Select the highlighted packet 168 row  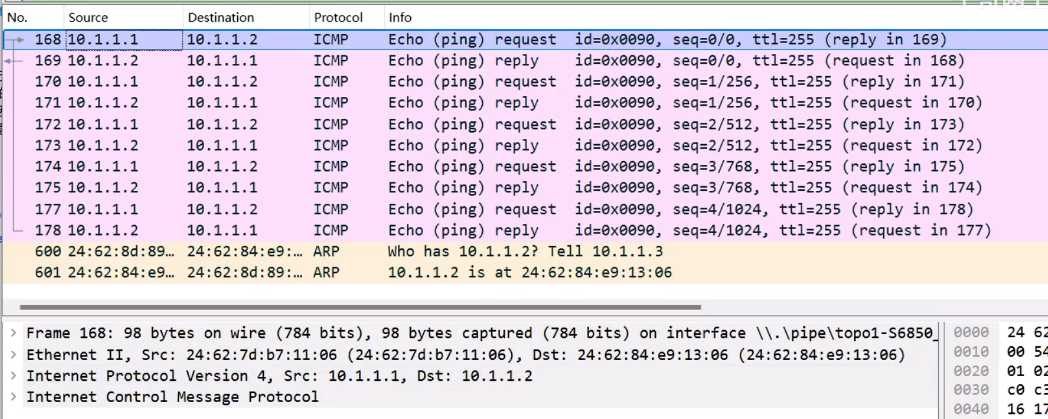(525, 39)
